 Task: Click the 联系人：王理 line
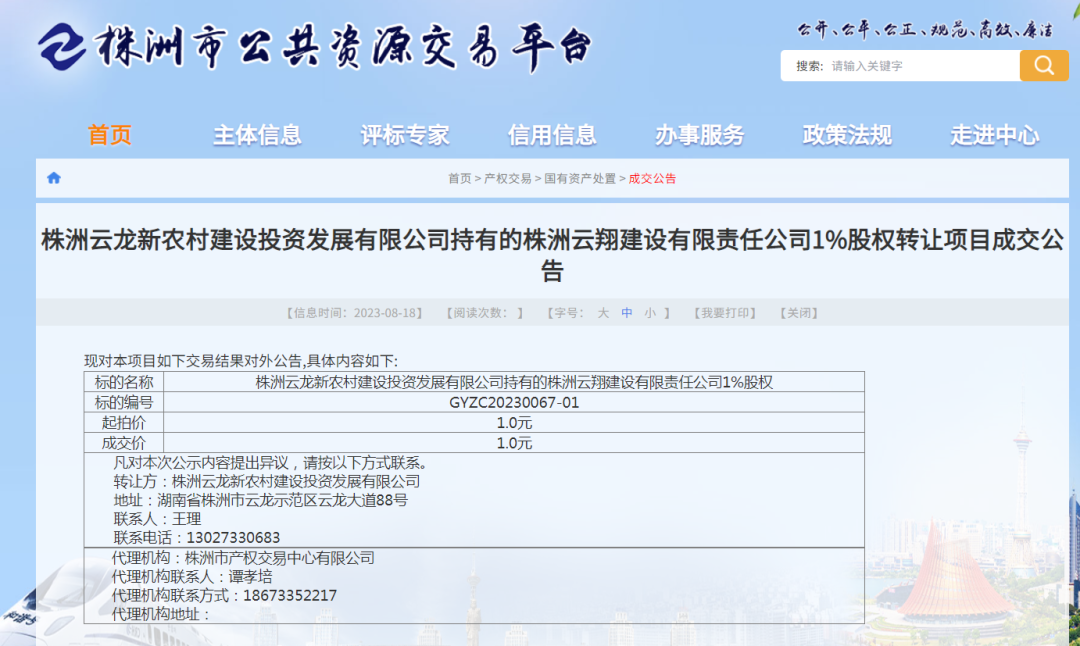157,519
